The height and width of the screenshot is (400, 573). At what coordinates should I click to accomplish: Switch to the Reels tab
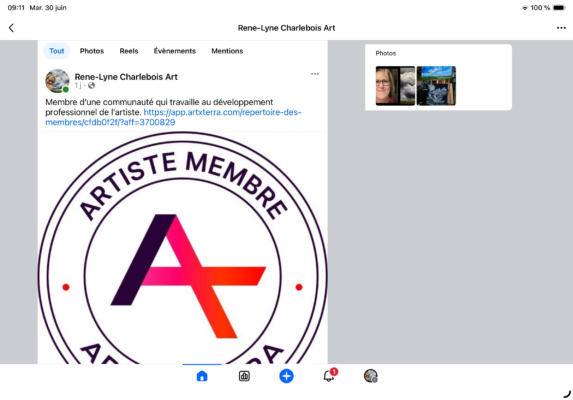[x=129, y=51]
